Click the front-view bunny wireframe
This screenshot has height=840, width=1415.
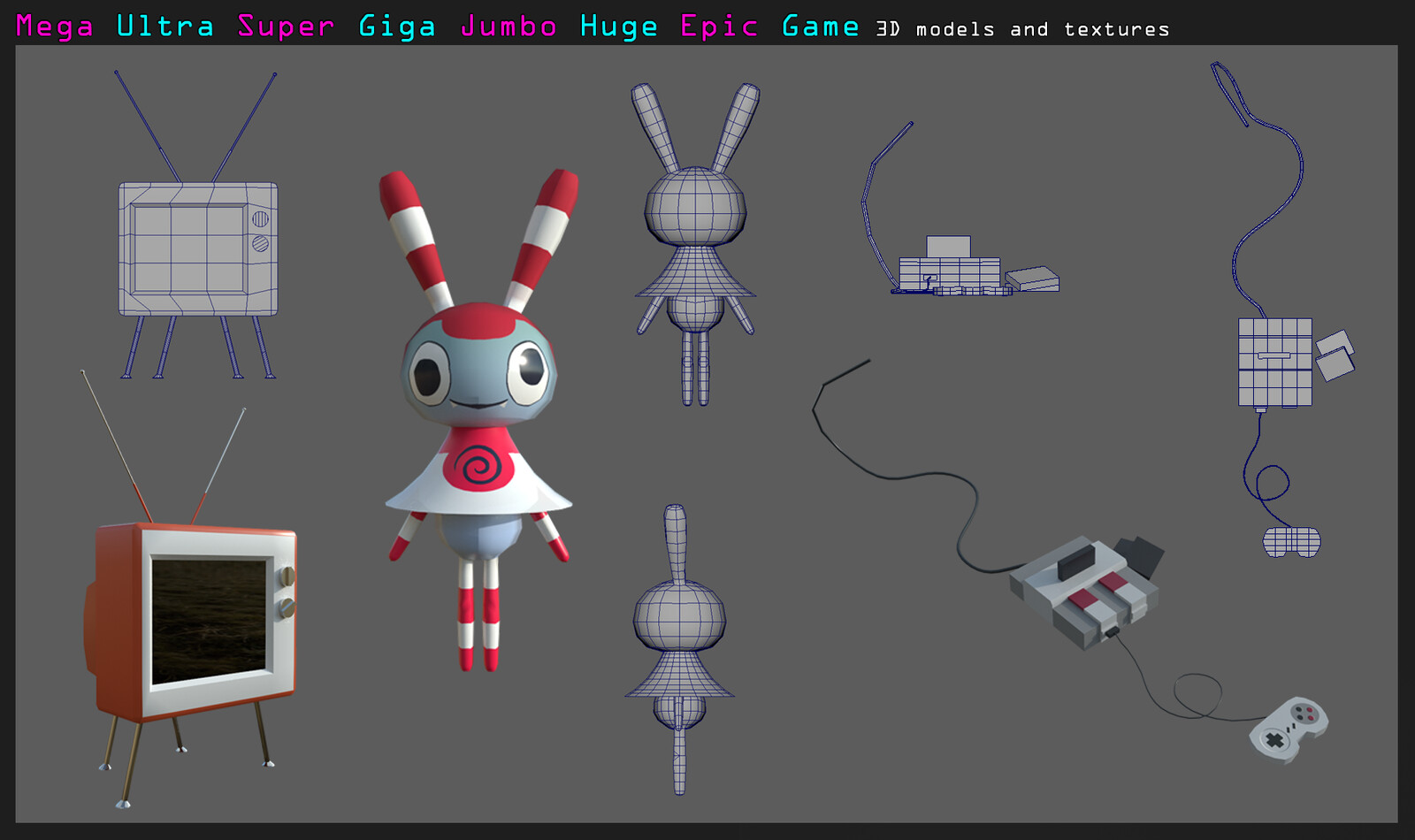[696, 243]
